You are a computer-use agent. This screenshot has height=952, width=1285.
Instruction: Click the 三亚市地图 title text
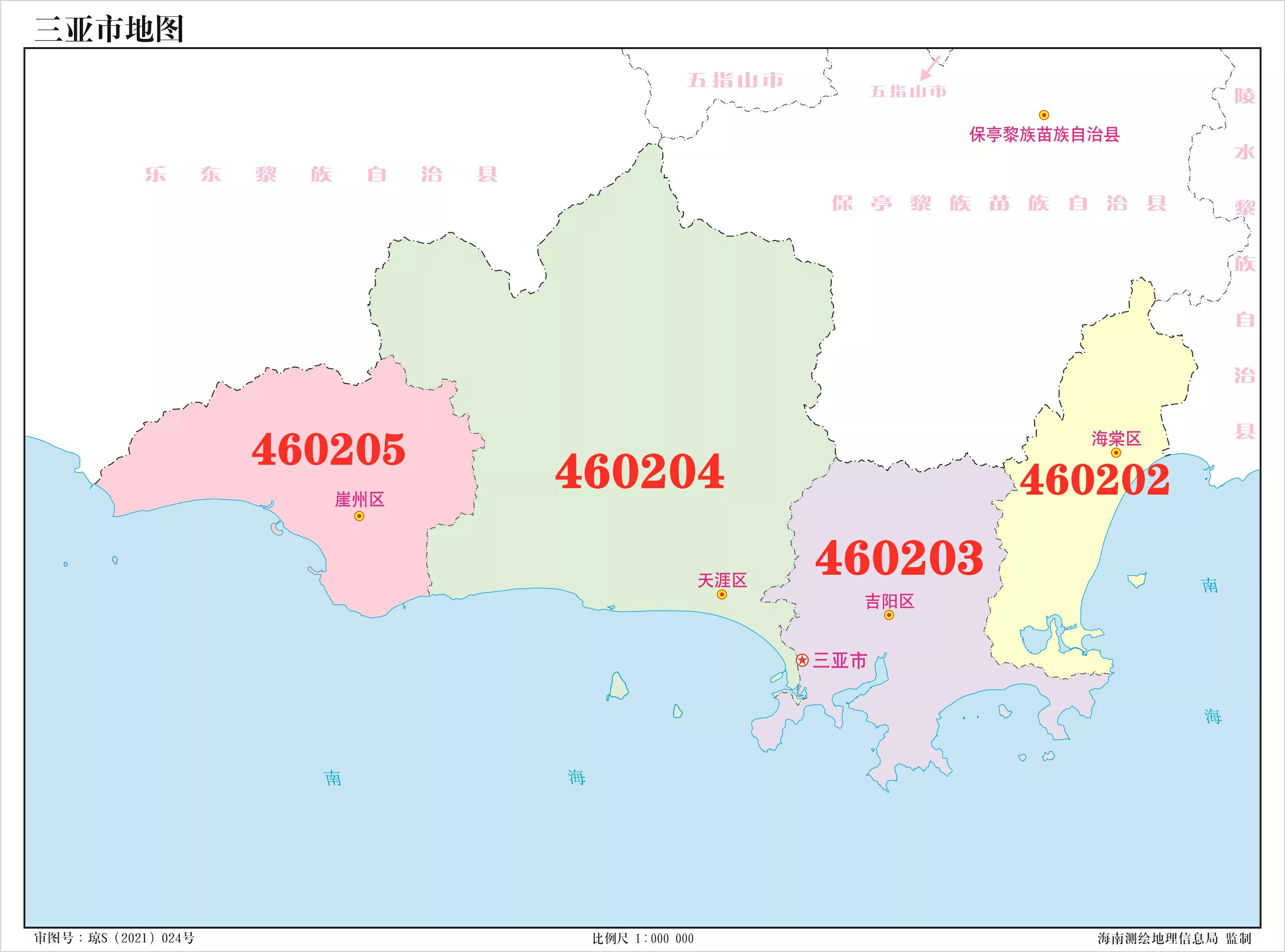pos(109,29)
